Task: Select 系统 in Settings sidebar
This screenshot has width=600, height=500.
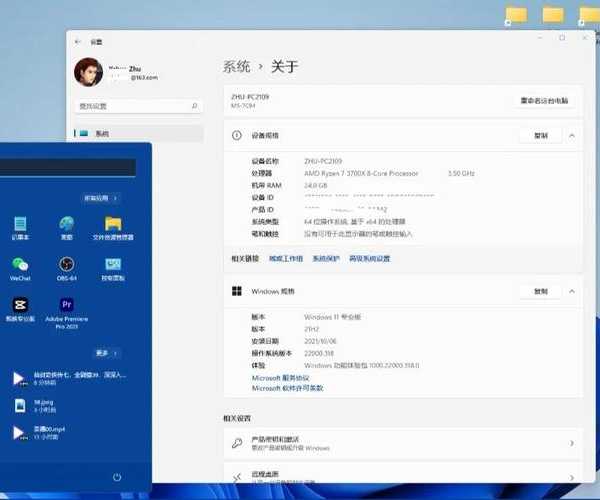Action: pos(139,134)
